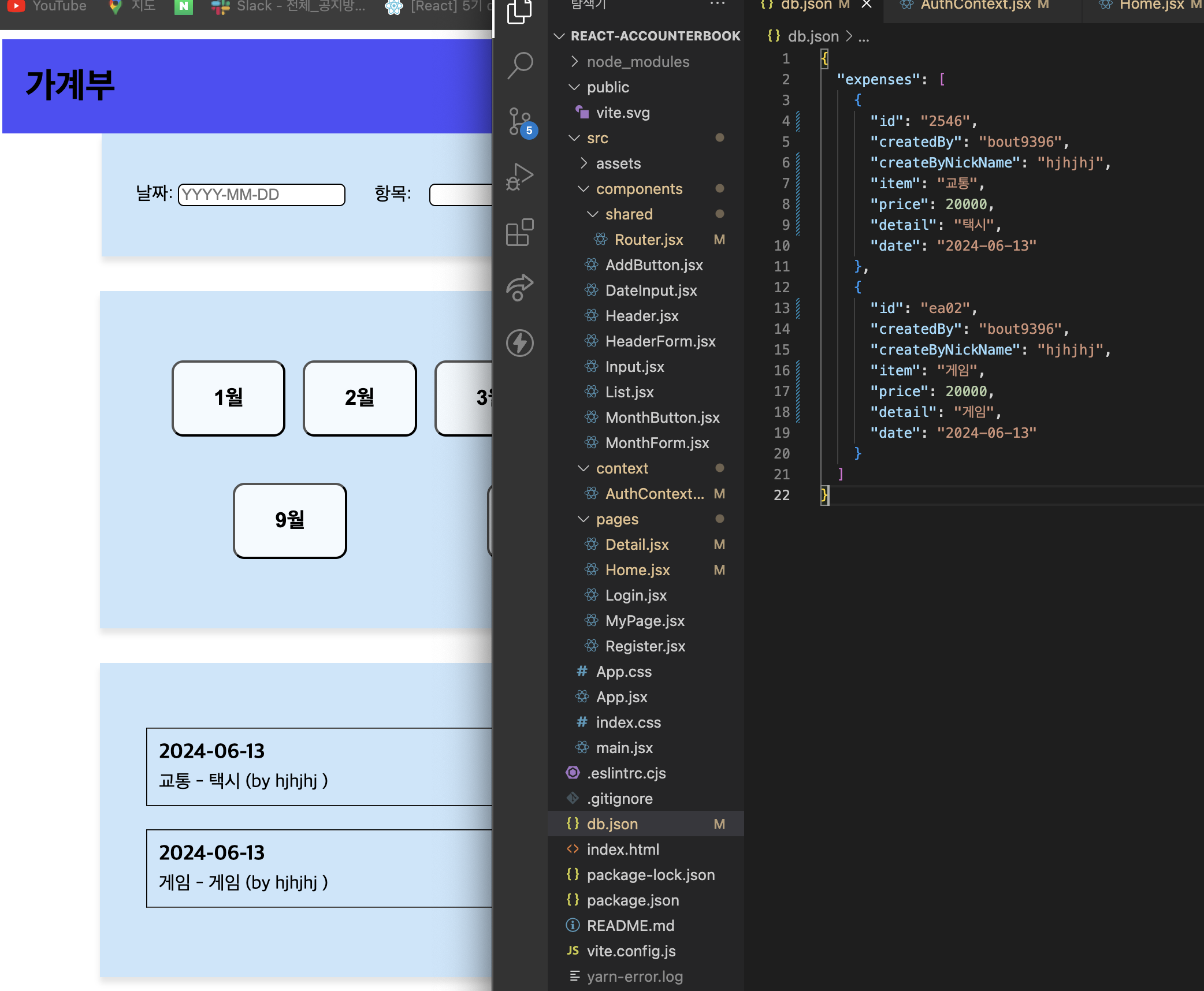Collapse the pages folder
Image resolution: width=1204 pixels, height=991 pixels.
coord(617,519)
